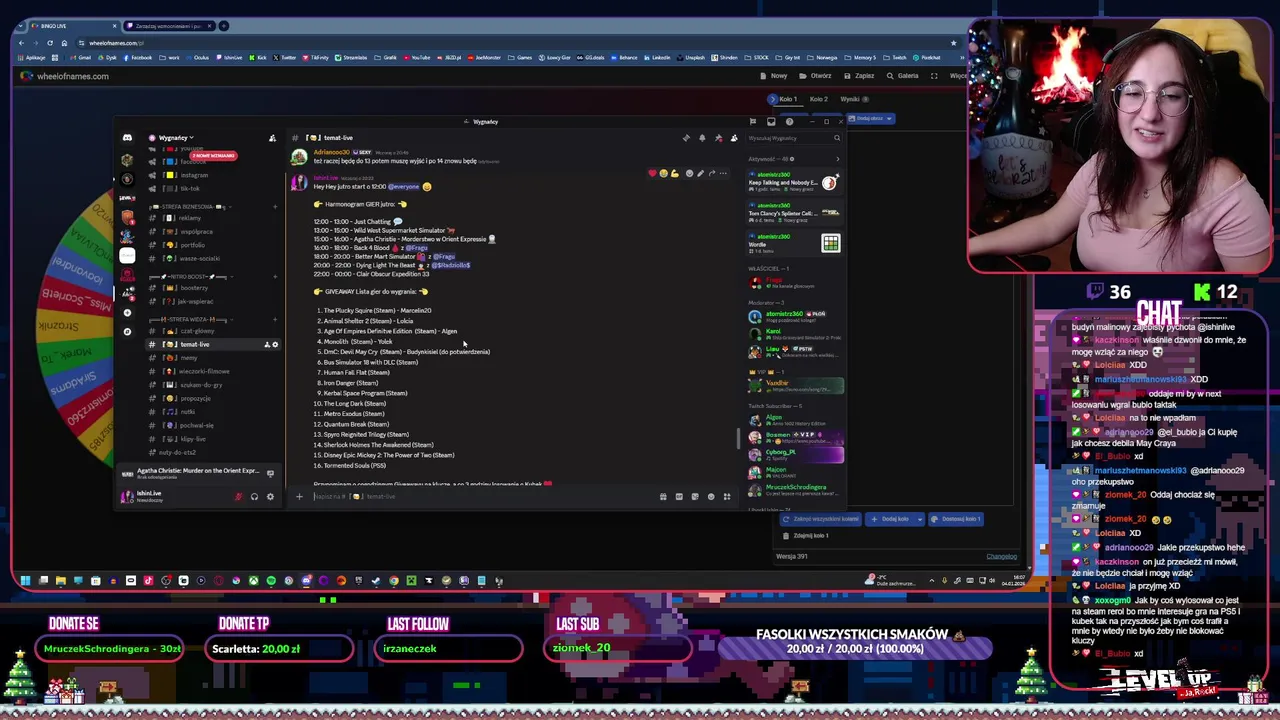
Task: Open Spotify from Windows taskbar
Action: [x=271, y=580]
